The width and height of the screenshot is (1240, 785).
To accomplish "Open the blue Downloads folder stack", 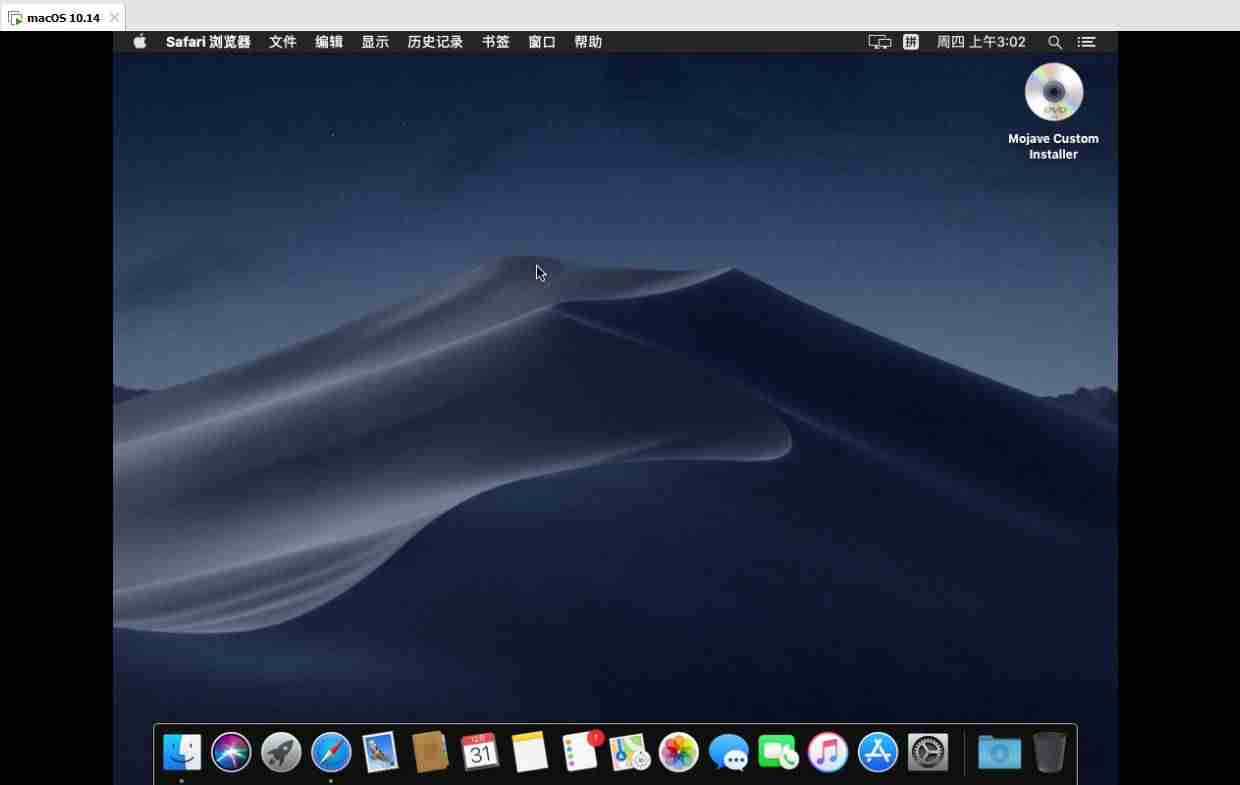I will (999, 752).
